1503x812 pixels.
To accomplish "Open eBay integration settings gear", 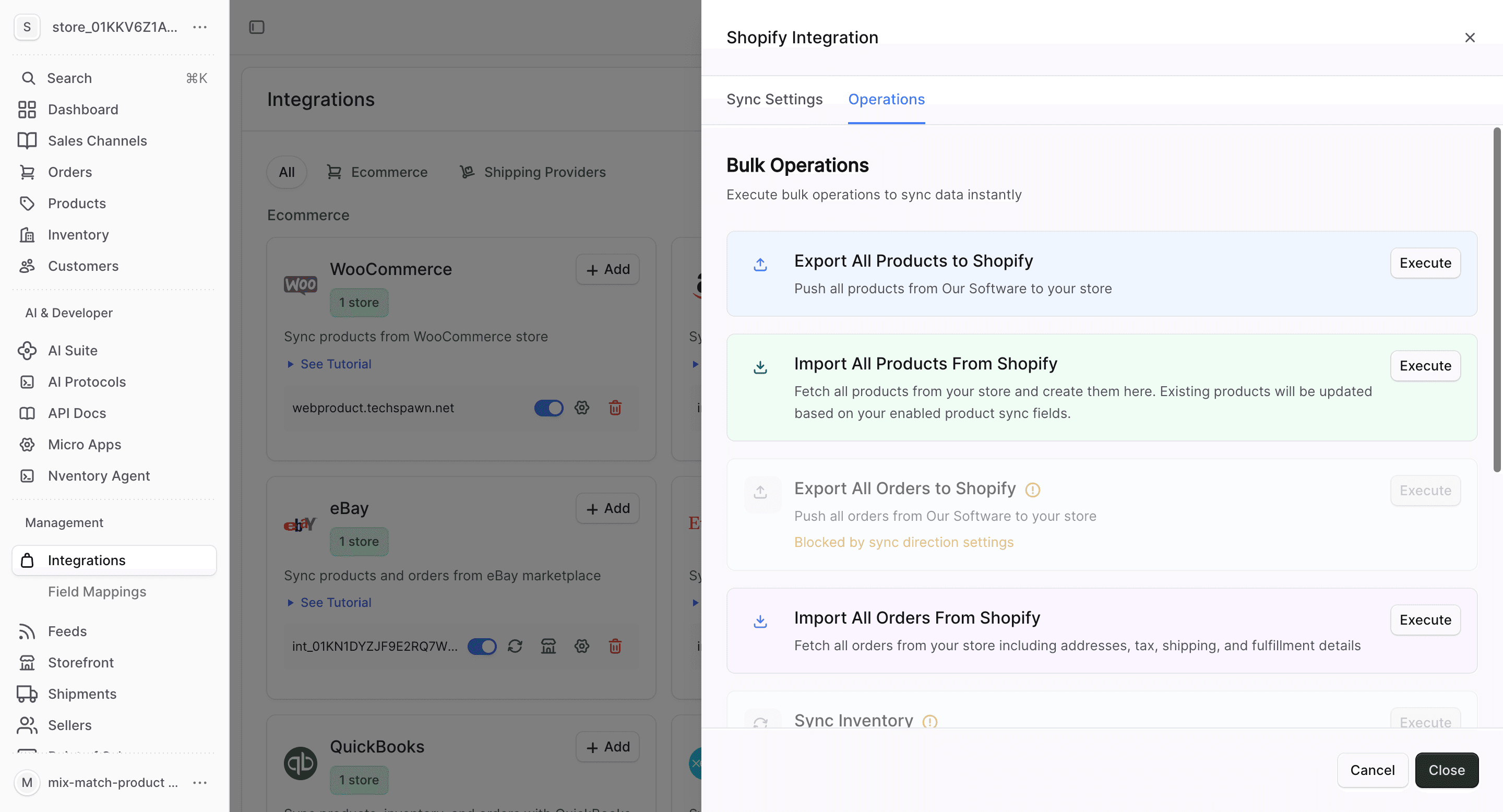I will tap(582, 647).
